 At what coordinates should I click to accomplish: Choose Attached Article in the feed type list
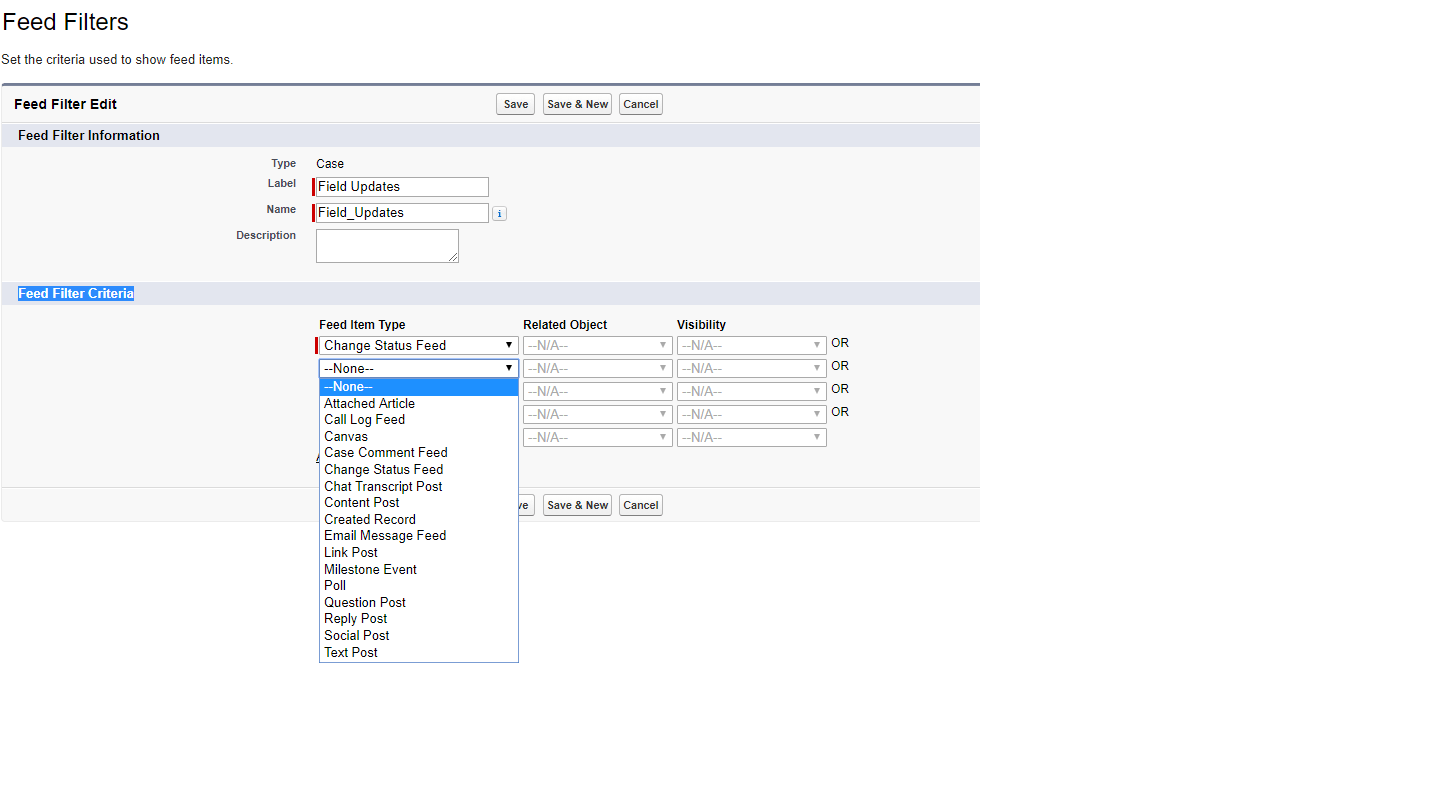pos(369,403)
